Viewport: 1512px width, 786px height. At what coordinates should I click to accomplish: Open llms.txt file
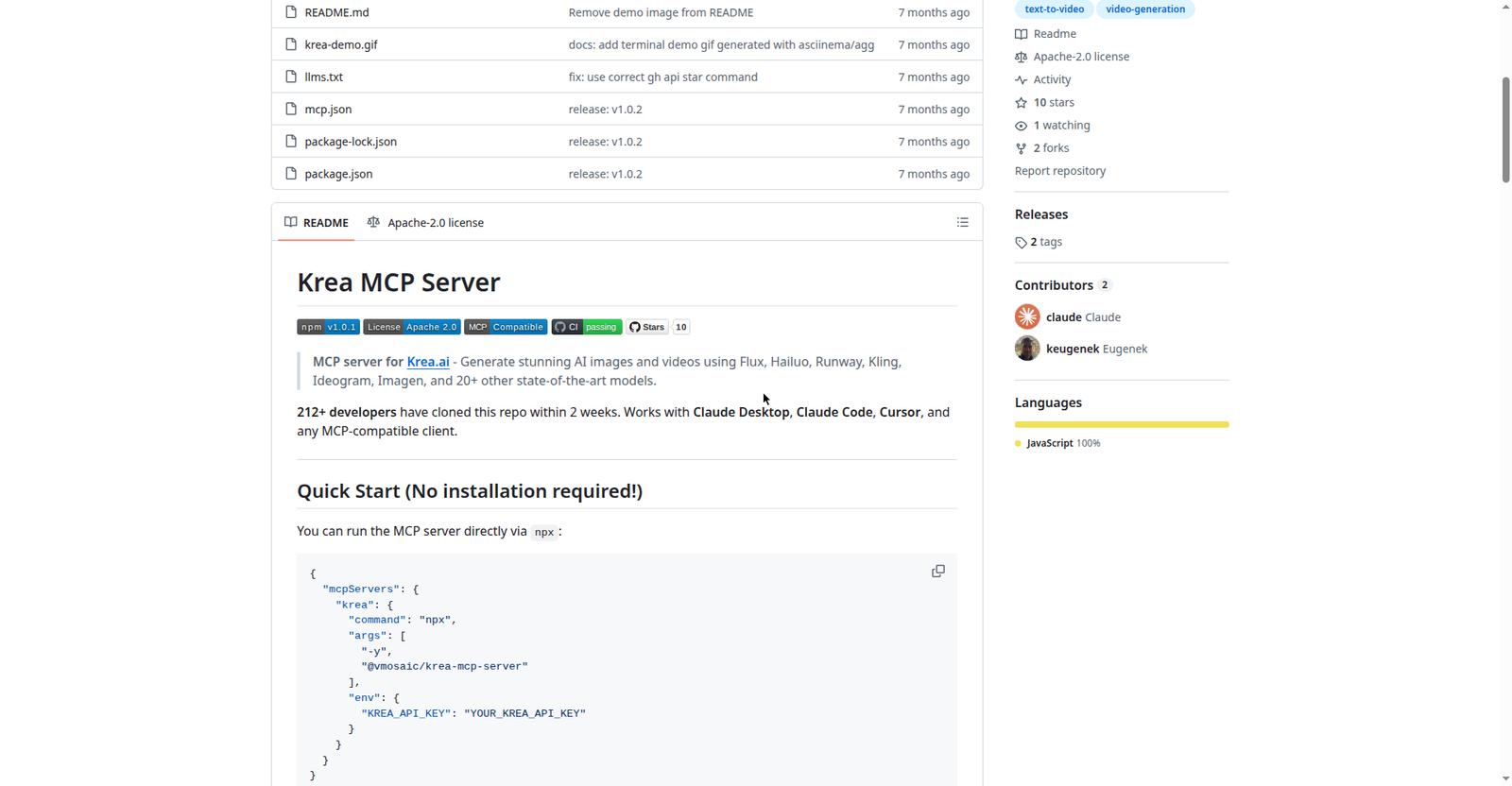pyautogui.click(x=323, y=77)
